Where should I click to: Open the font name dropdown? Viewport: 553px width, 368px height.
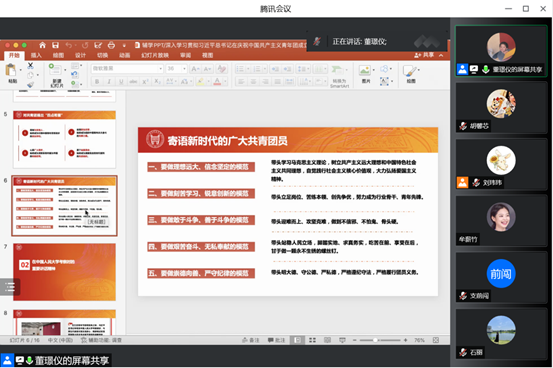[x=127, y=68]
